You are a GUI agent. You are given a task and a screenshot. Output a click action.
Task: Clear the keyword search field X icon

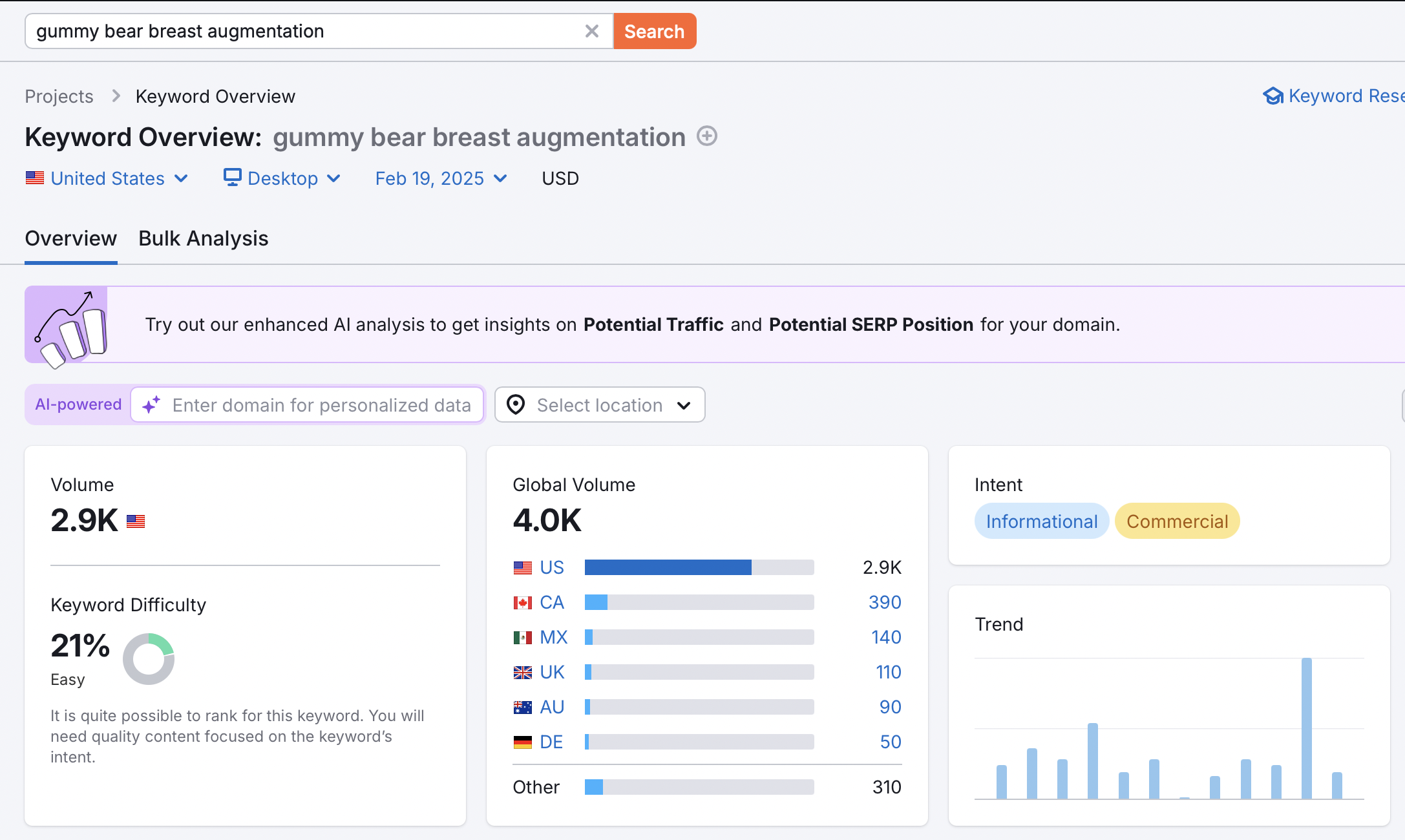click(x=591, y=31)
